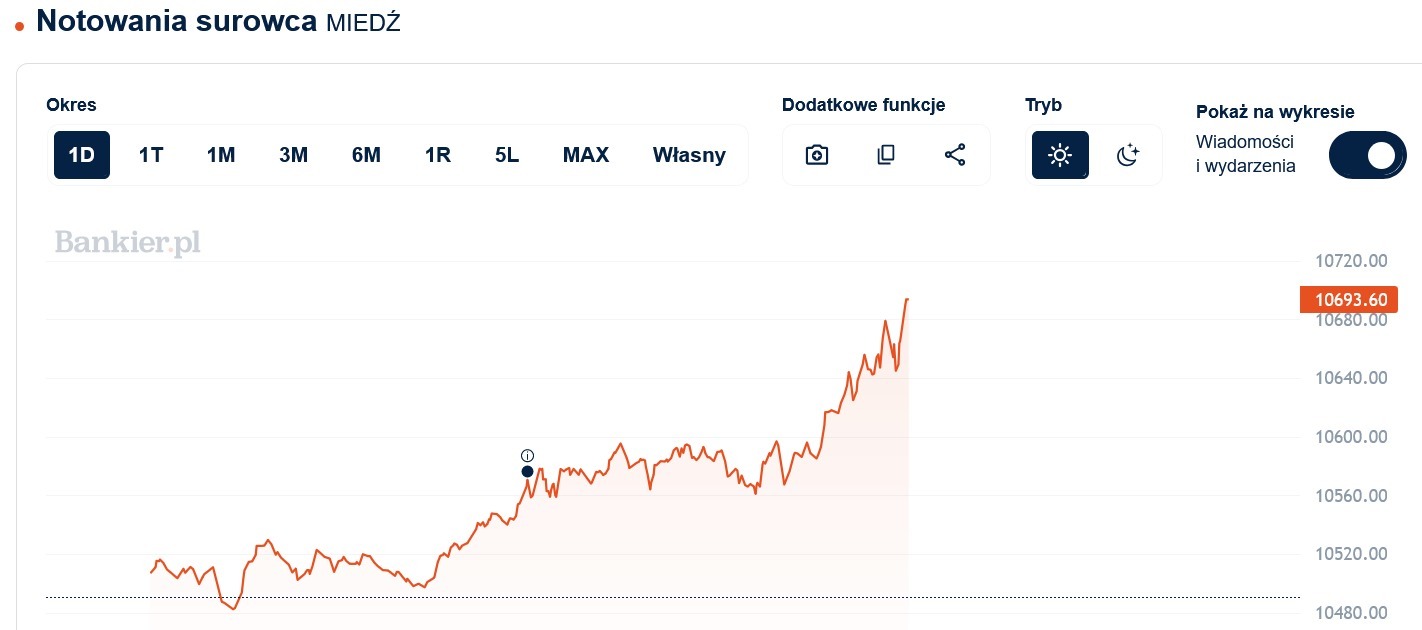Choose the 6M period

pyautogui.click(x=366, y=155)
